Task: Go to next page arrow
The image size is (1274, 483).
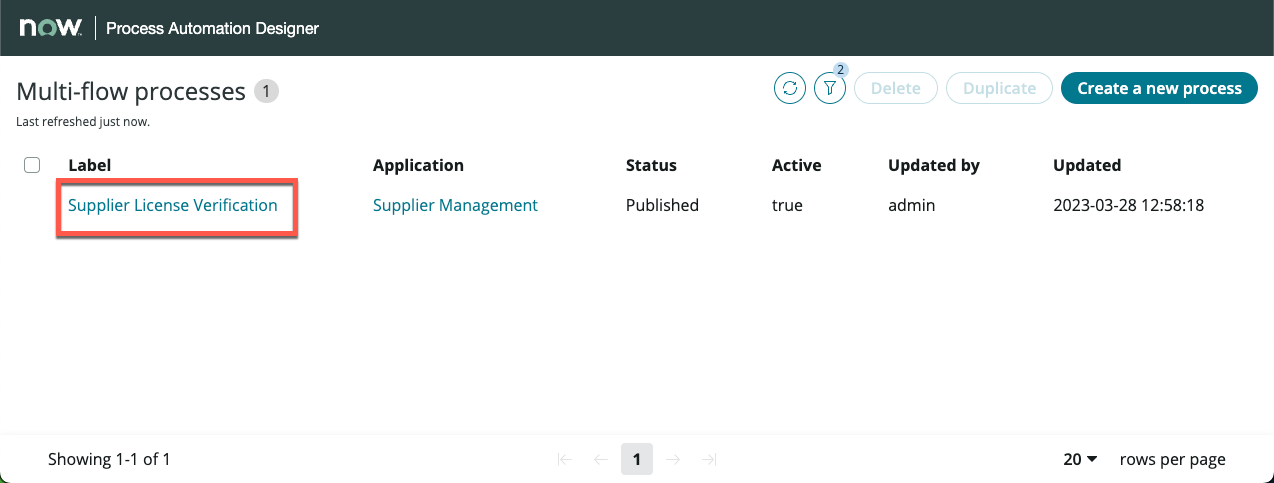Action: (x=673, y=460)
